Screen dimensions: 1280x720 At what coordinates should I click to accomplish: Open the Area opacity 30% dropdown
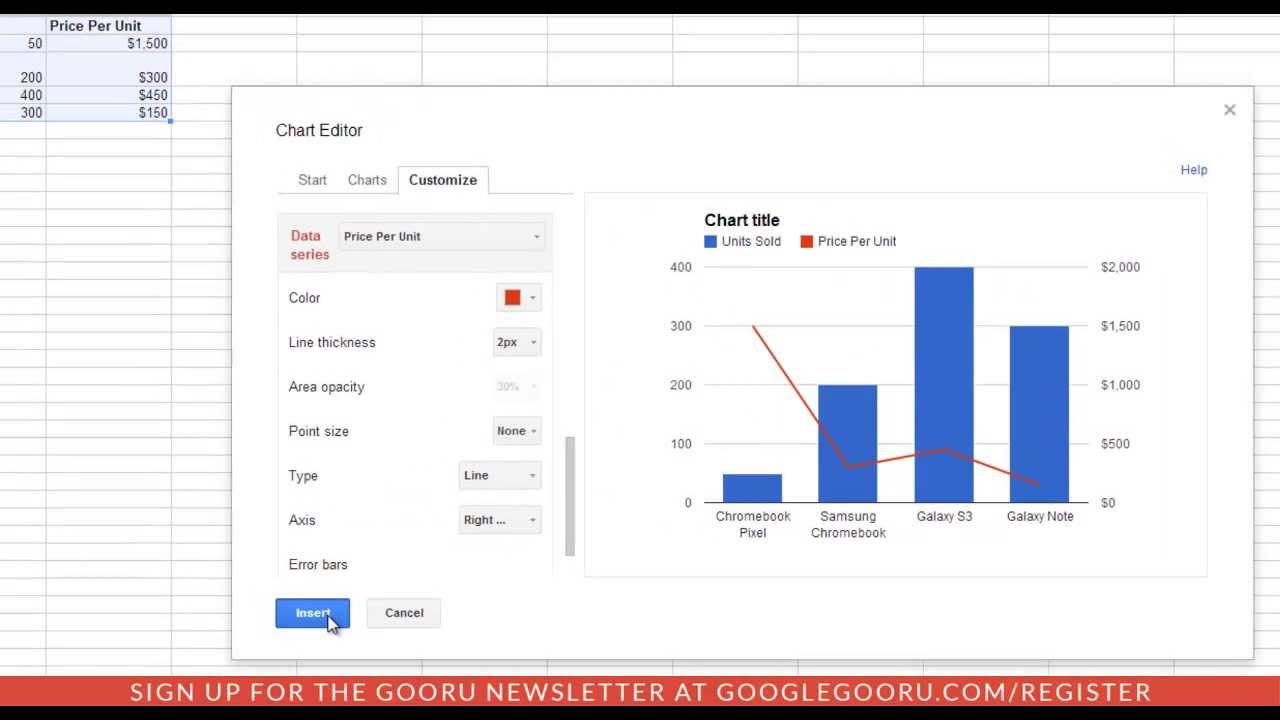pos(517,387)
